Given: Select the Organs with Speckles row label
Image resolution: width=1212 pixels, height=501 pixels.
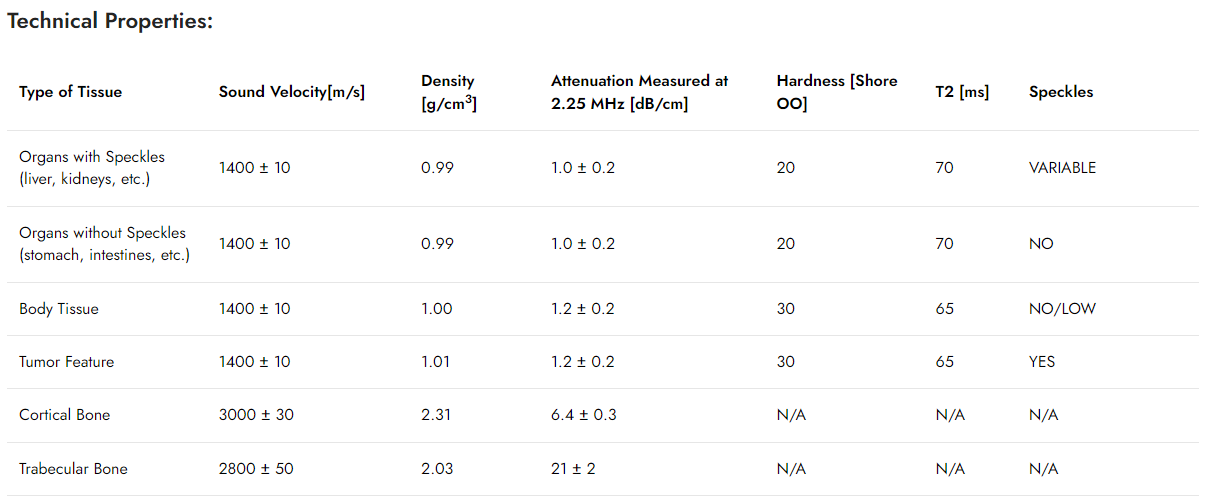Looking at the screenshot, I should (x=92, y=168).
